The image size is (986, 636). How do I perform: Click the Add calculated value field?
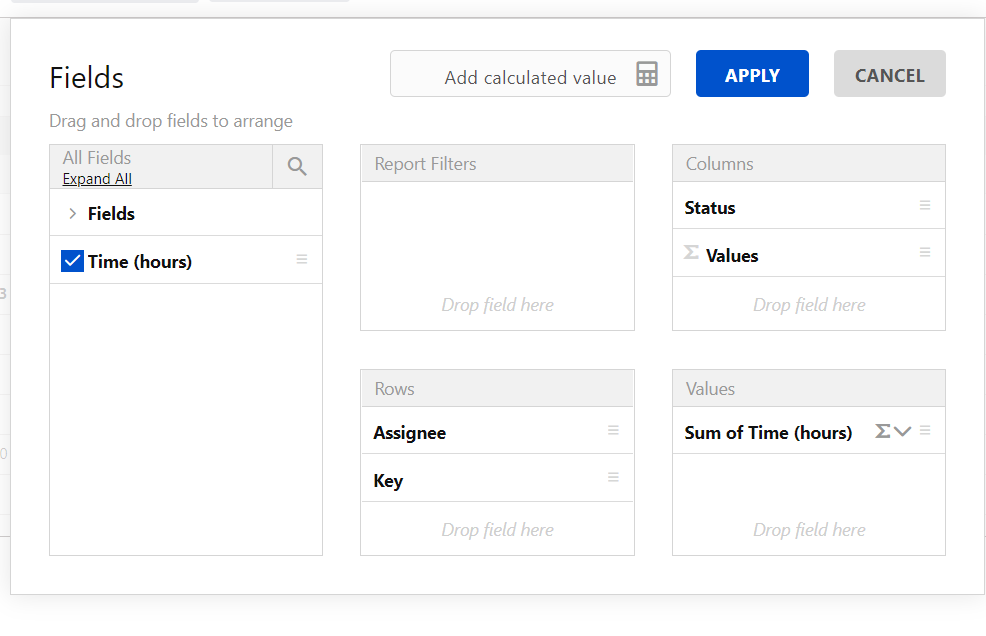tap(530, 77)
